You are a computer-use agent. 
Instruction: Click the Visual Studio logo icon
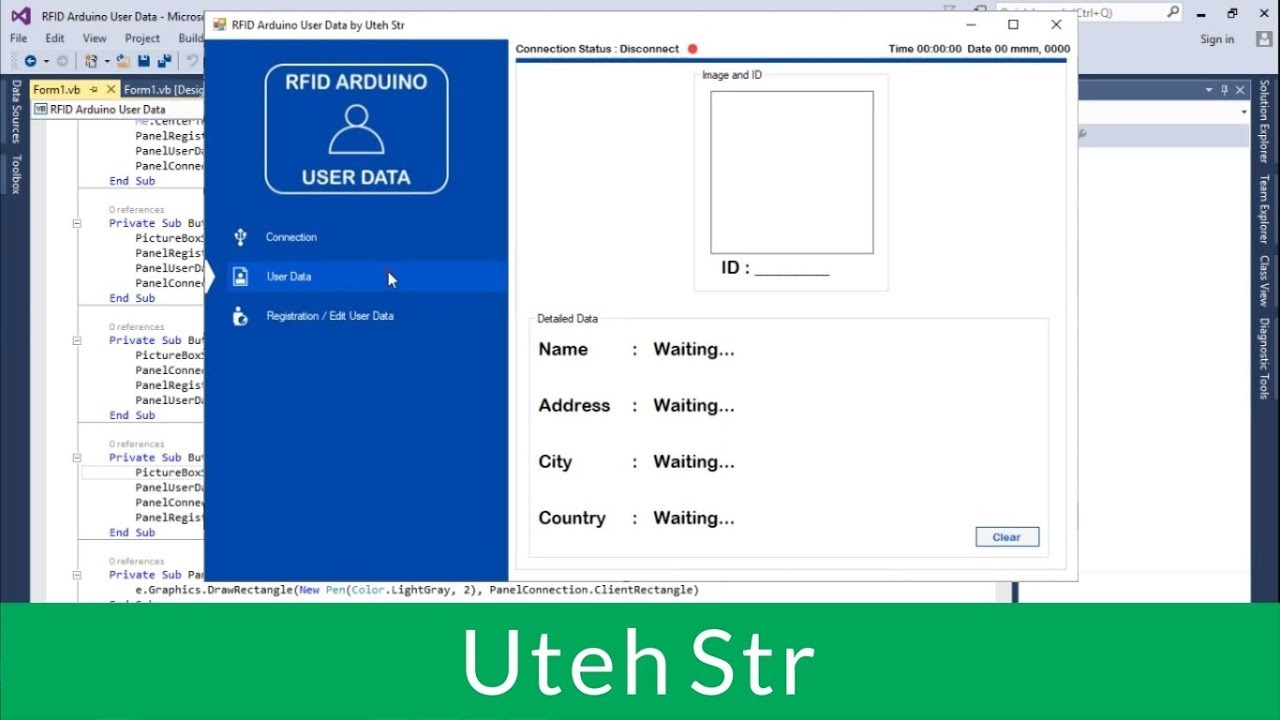pos(20,15)
